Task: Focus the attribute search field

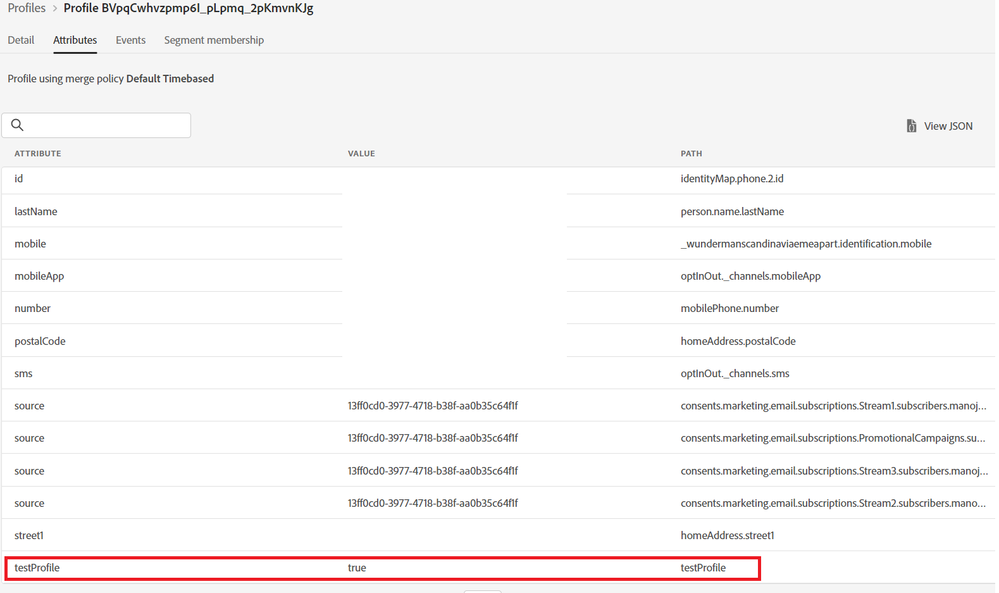Action: (x=105, y=125)
